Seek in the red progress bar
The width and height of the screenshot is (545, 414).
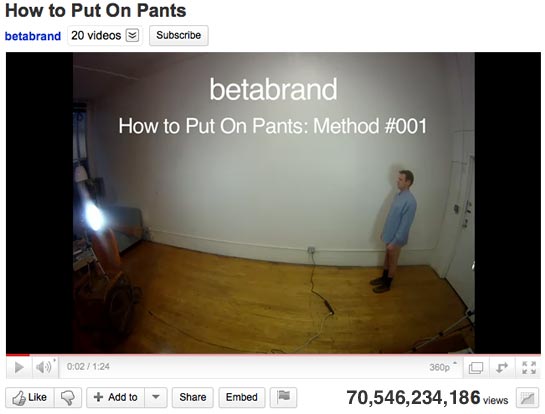click(273, 355)
